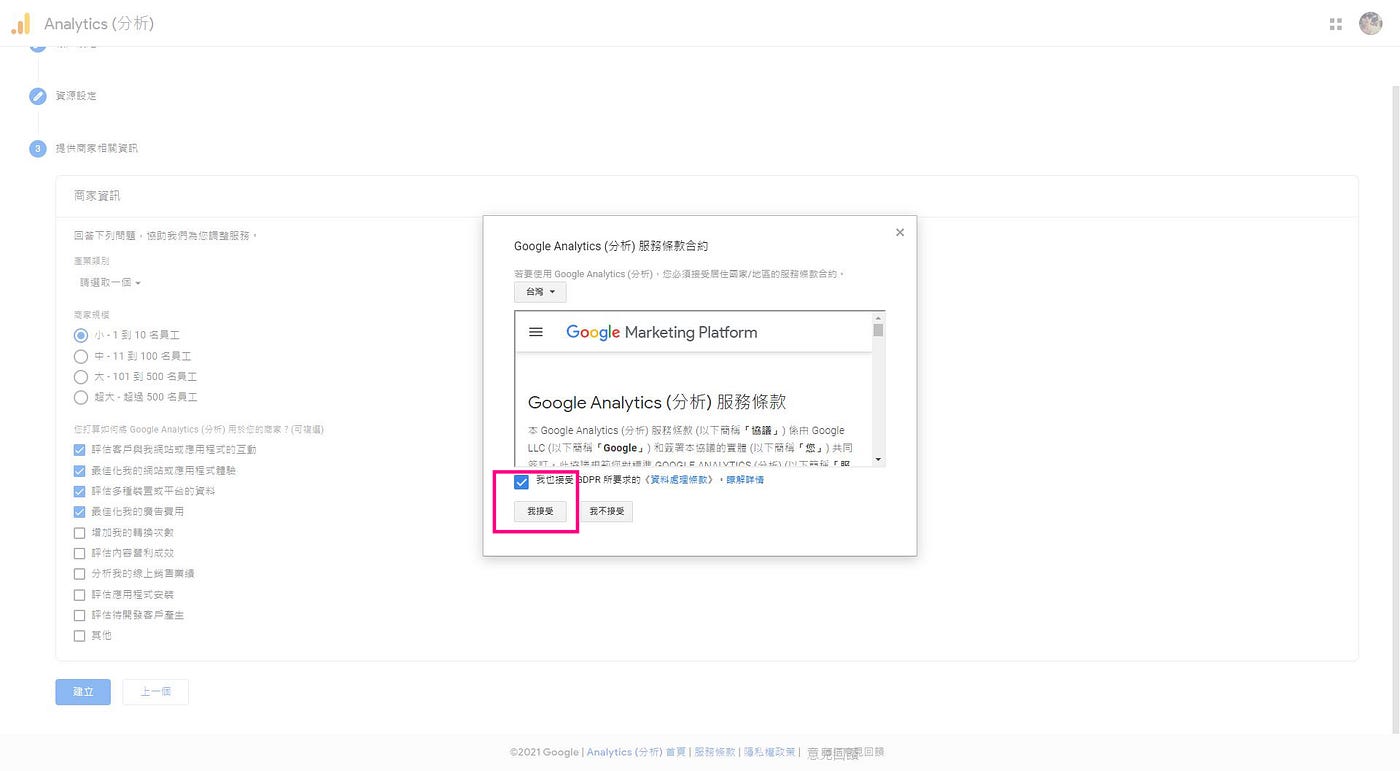Click the 我不接受 button

tap(607, 511)
